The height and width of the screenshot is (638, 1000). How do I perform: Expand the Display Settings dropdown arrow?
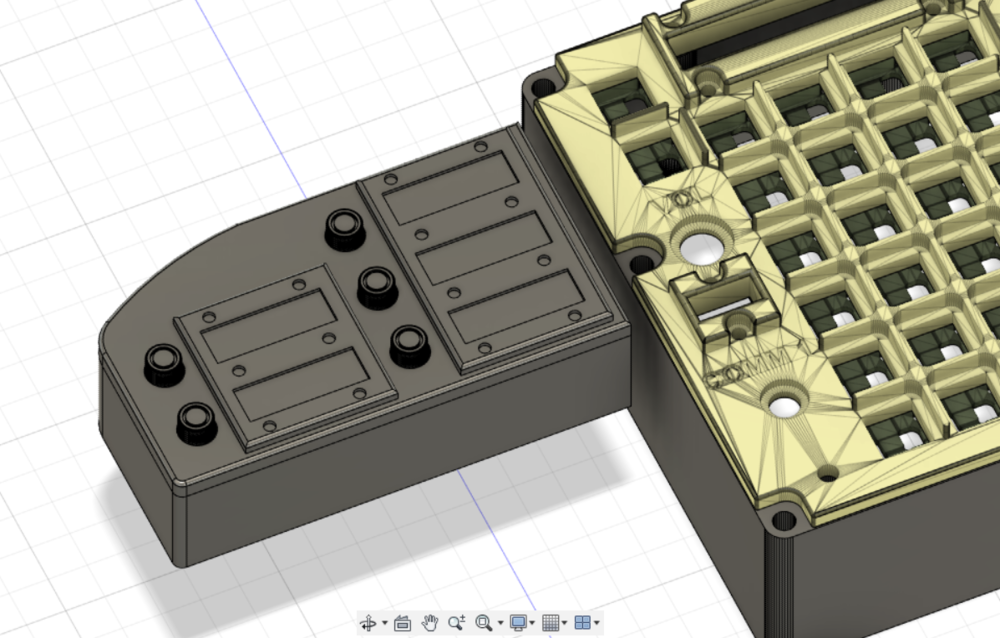[x=532, y=623]
